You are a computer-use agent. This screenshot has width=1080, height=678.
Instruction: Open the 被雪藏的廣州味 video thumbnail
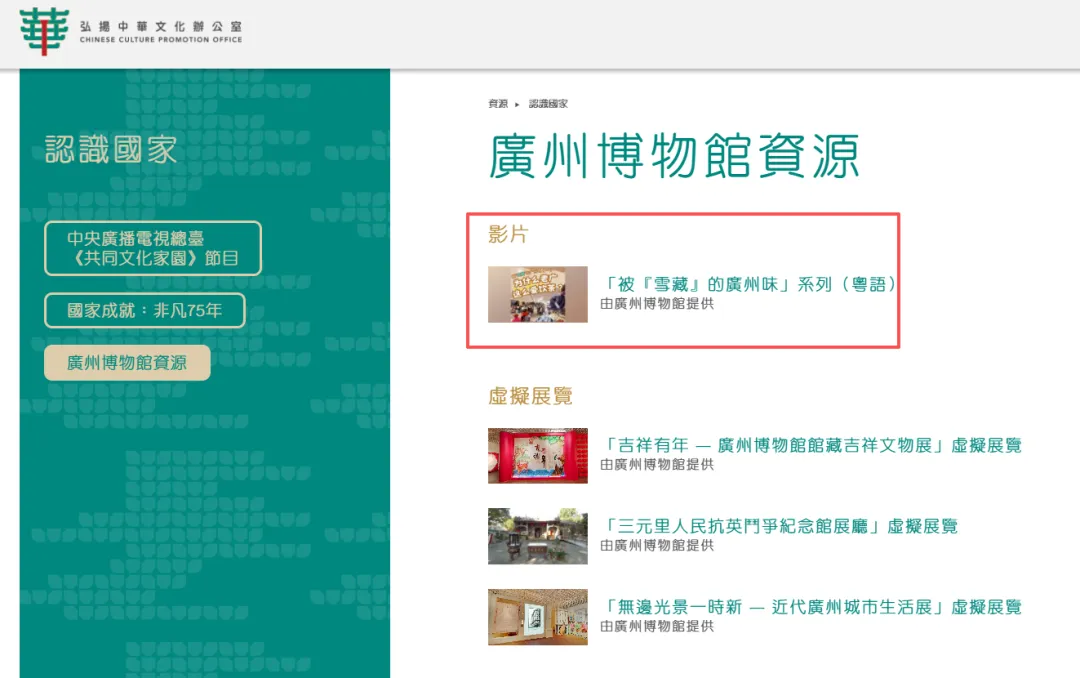[x=538, y=294]
